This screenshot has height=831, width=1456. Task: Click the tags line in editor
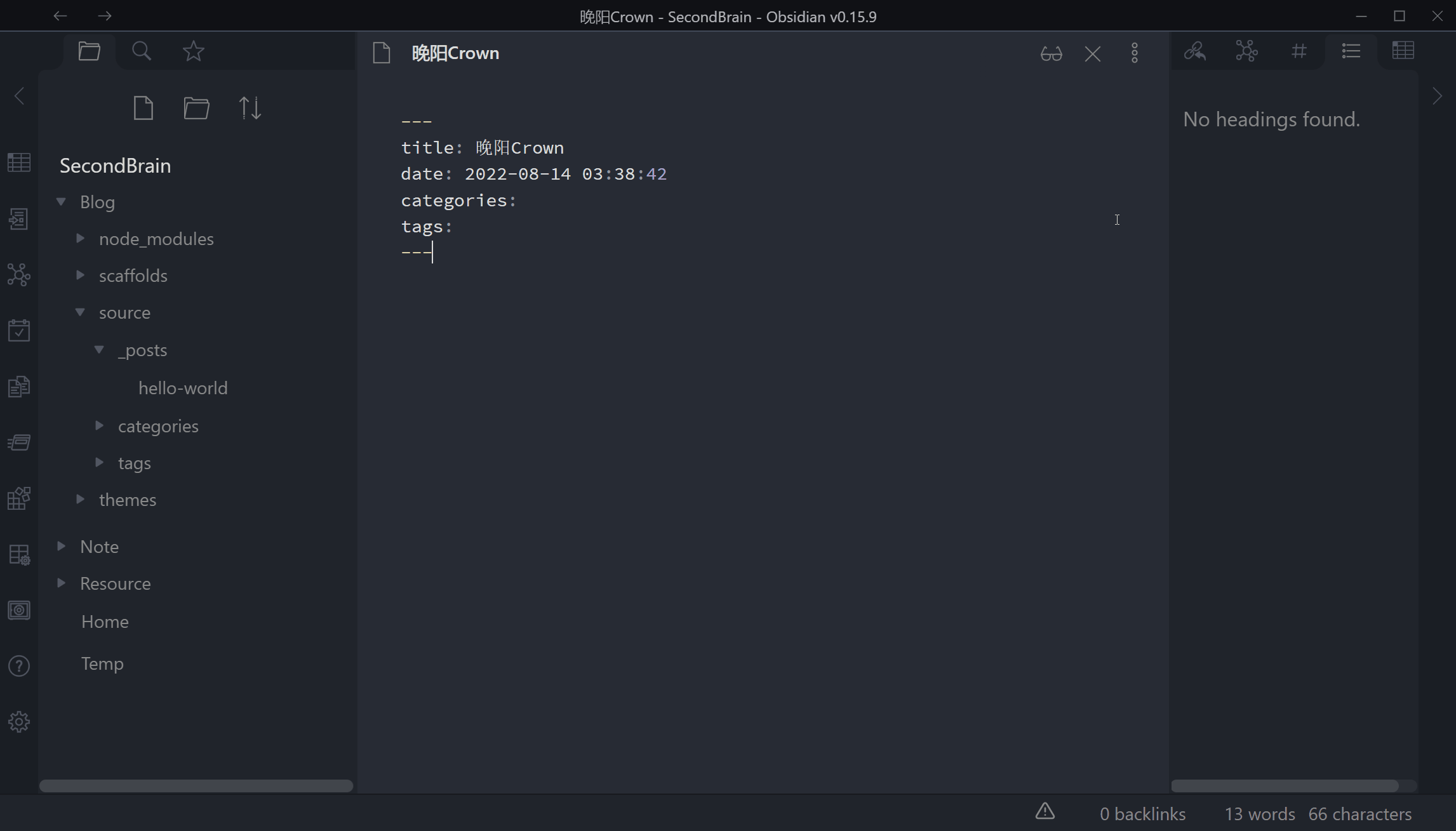[426, 227]
